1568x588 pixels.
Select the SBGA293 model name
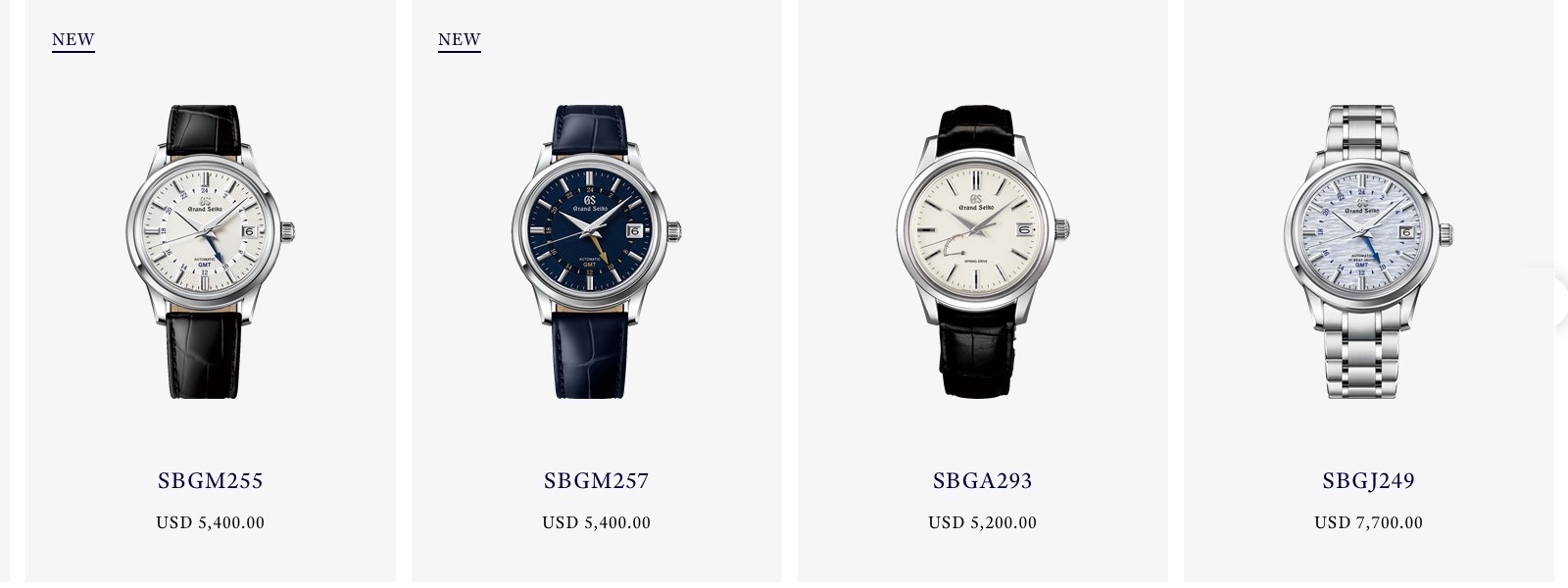click(x=982, y=481)
